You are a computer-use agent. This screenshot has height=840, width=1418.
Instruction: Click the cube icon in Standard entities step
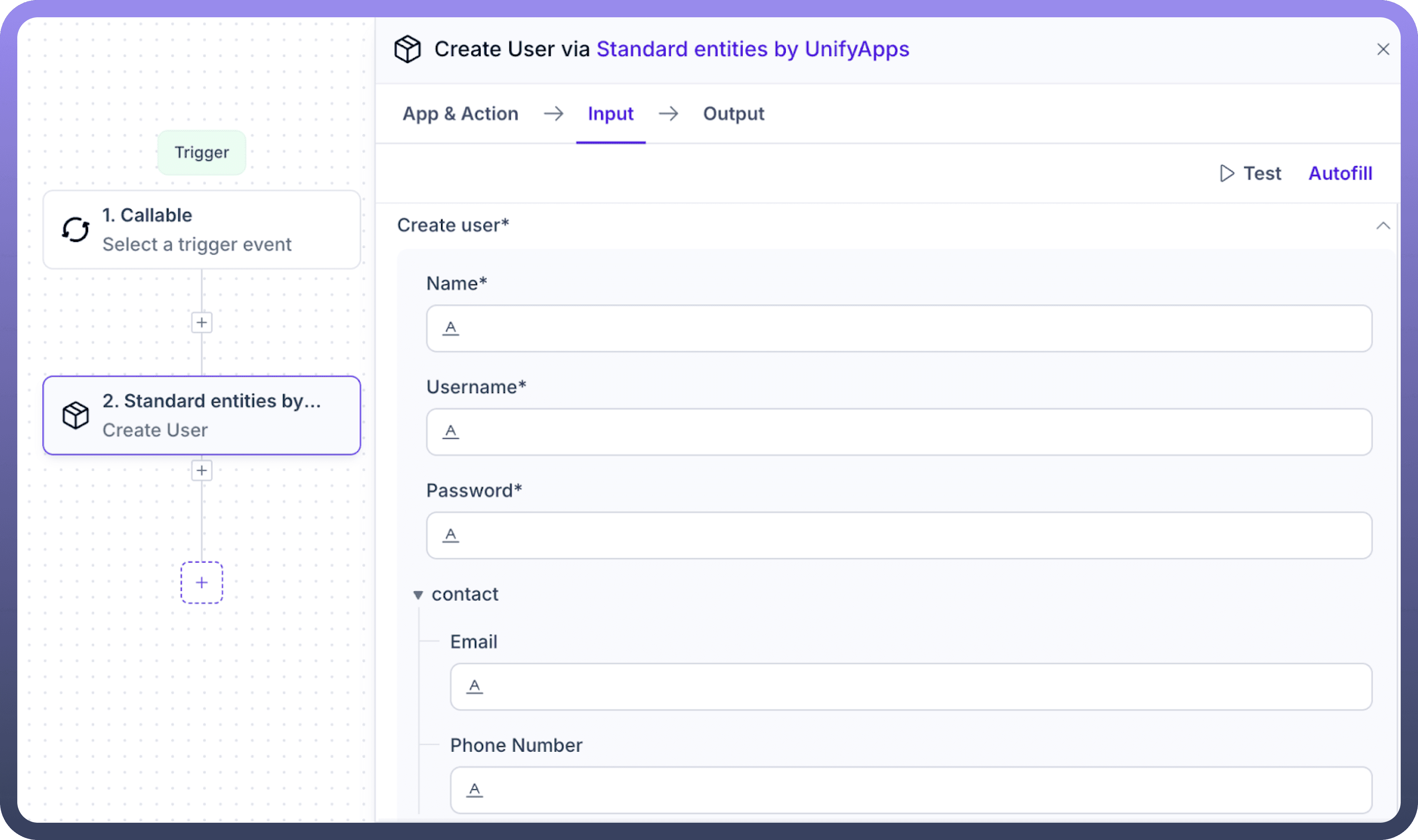(x=75, y=416)
